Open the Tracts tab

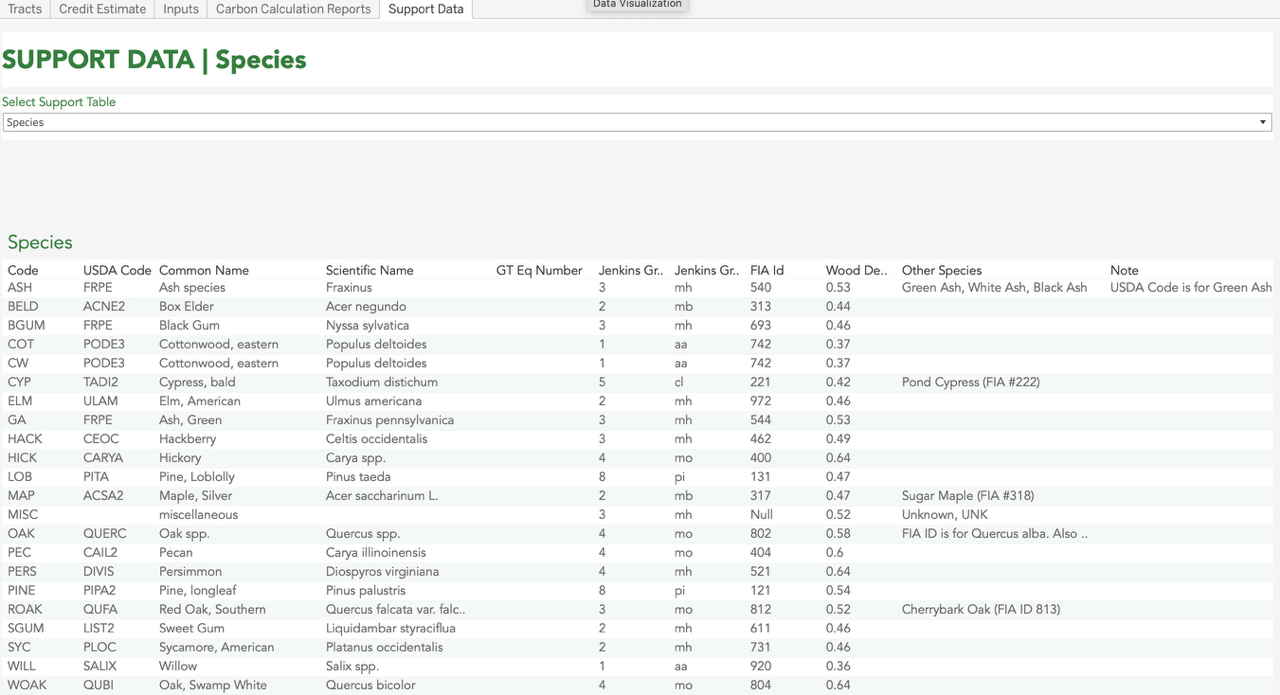click(x=25, y=9)
